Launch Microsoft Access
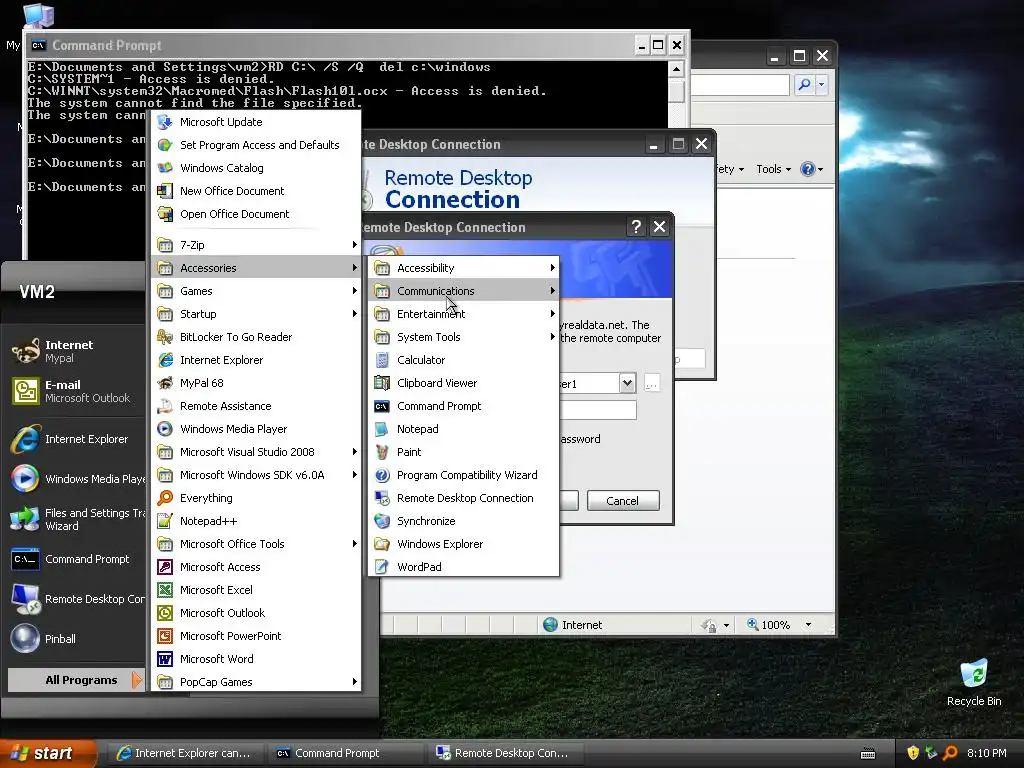Viewport: 1024px width, 768px height. tap(256, 567)
